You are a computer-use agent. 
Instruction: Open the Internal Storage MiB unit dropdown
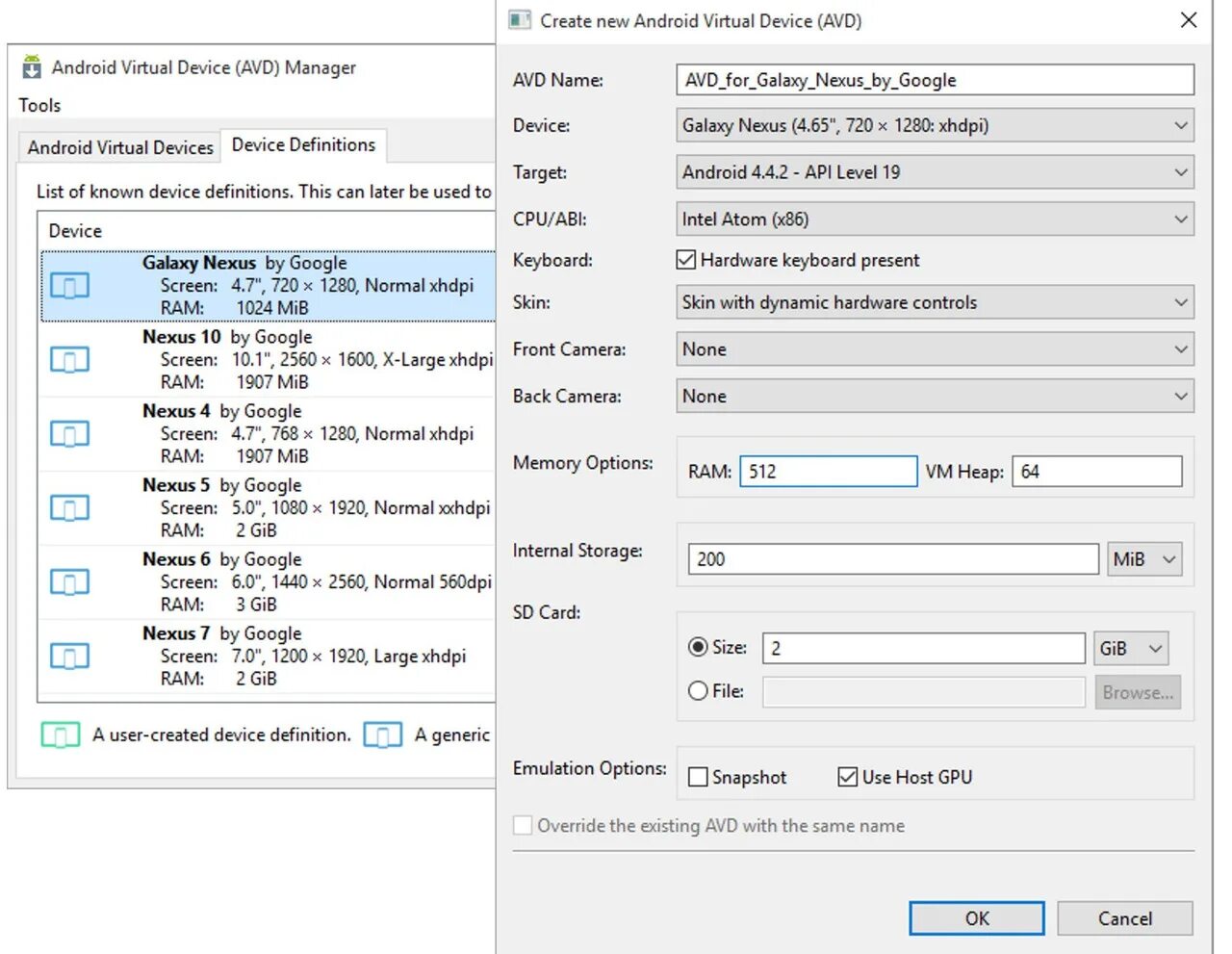tap(1144, 559)
